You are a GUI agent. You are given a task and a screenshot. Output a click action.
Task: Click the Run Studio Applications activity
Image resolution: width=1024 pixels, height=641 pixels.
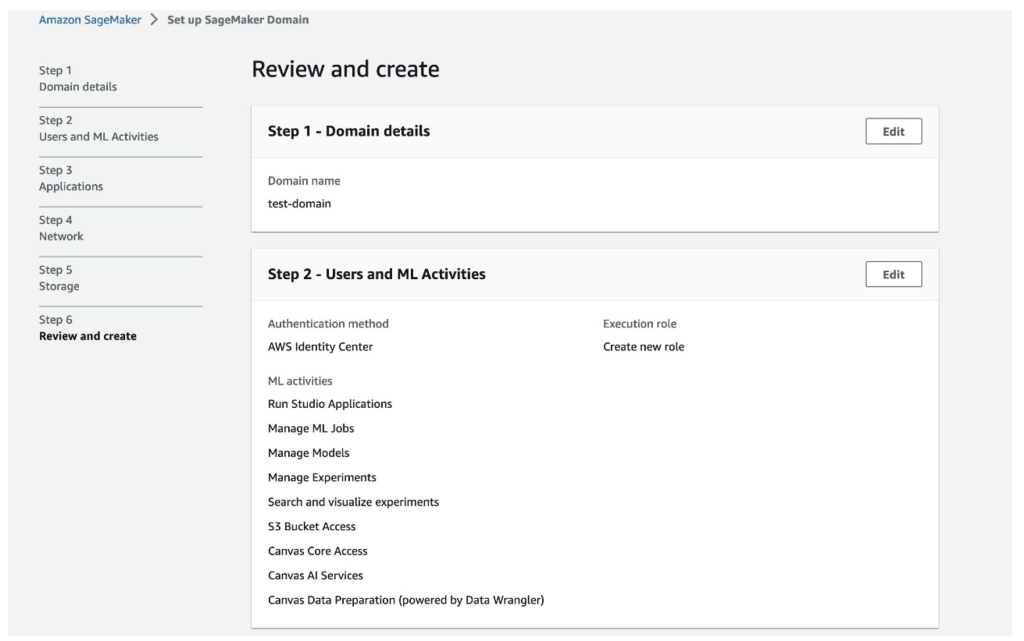[x=330, y=404]
